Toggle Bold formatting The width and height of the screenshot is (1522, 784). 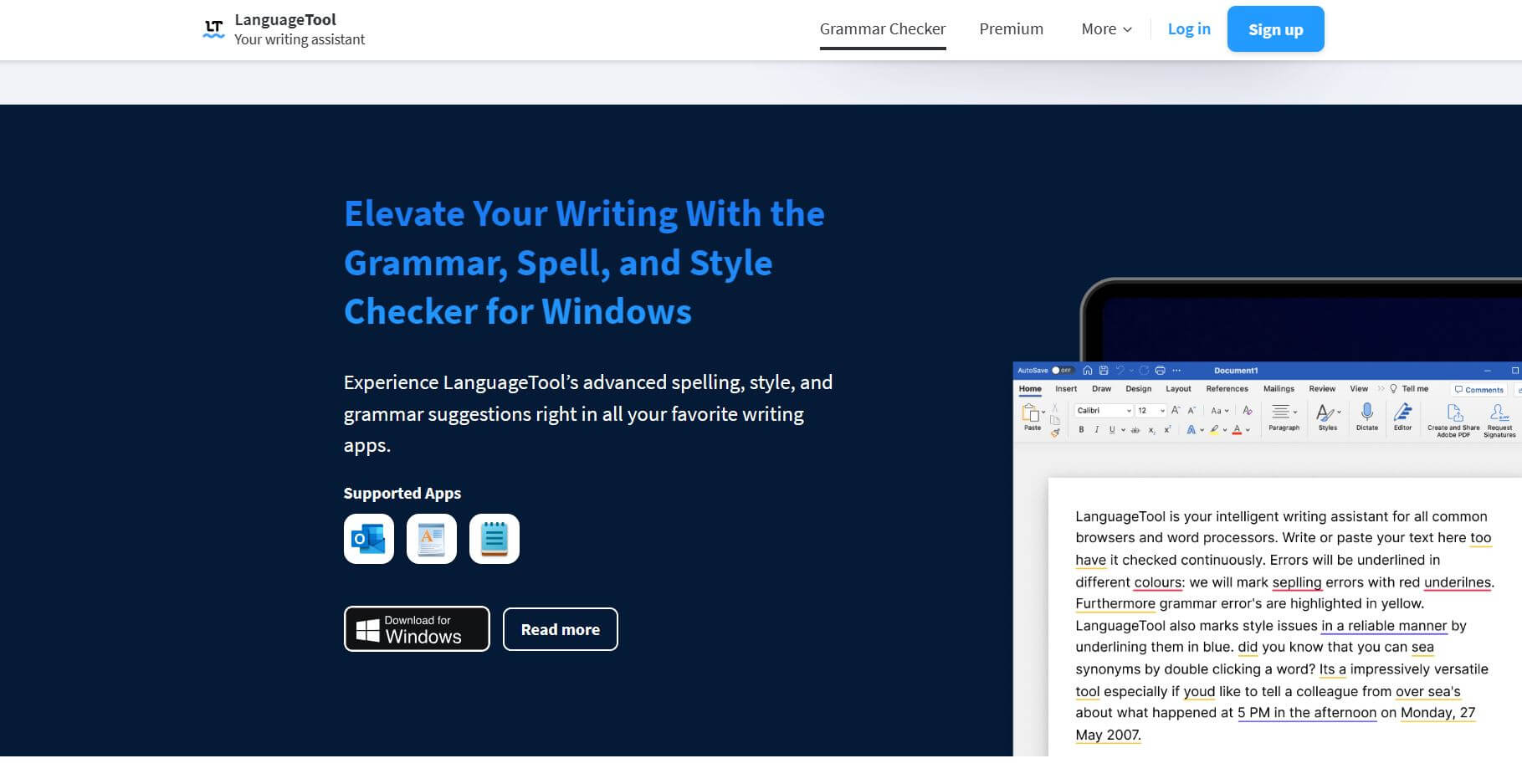click(x=1081, y=430)
